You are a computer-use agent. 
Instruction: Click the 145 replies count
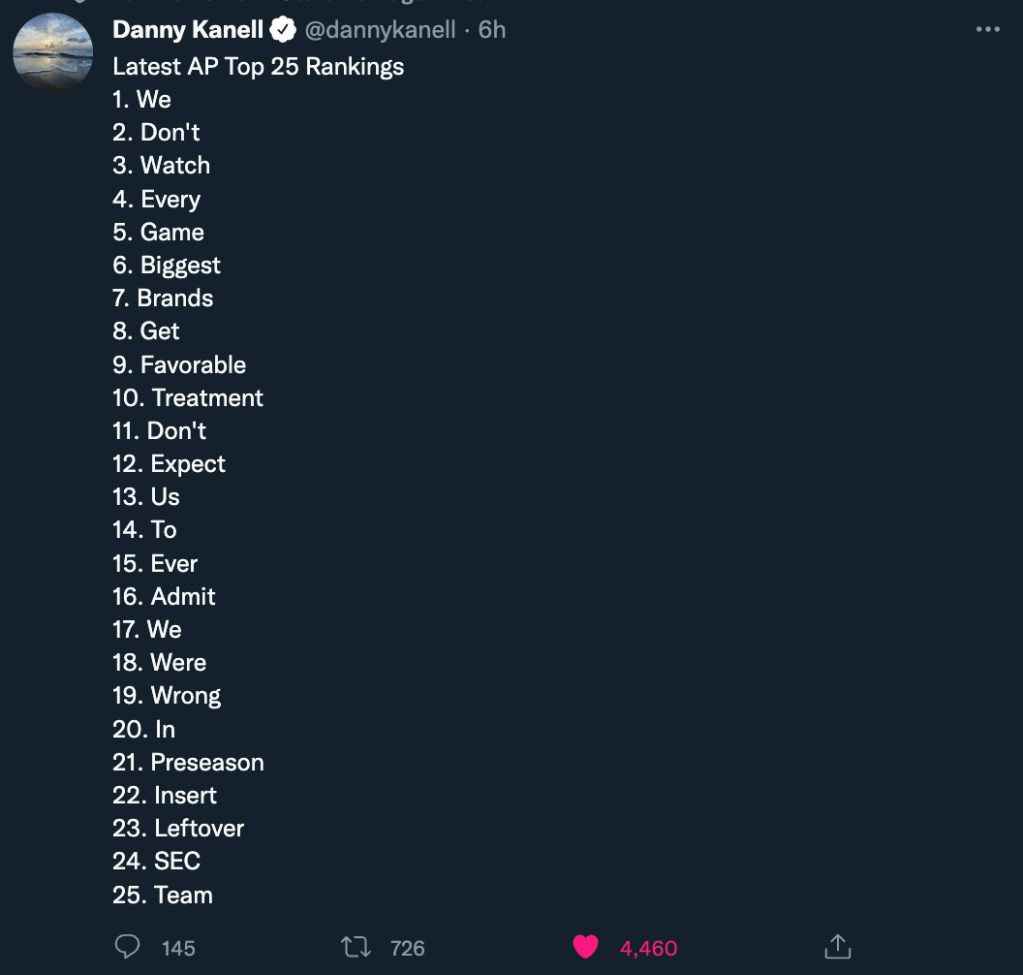pyautogui.click(x=178, y=948)
